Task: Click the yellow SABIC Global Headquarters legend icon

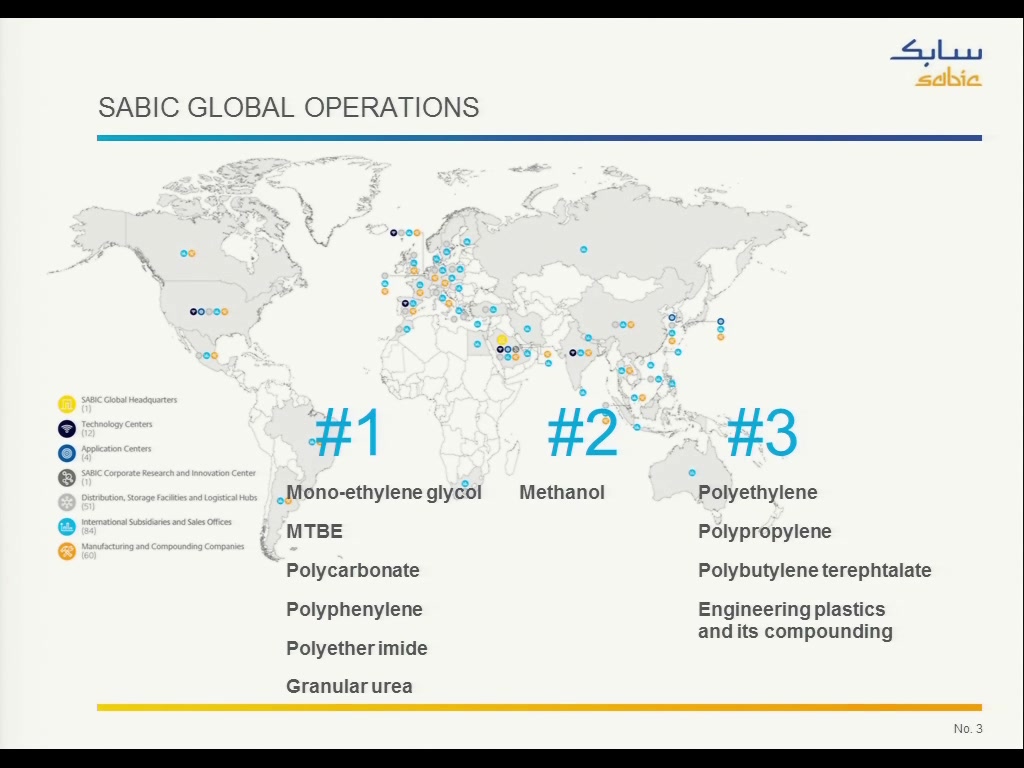Action: coord(67,404)
